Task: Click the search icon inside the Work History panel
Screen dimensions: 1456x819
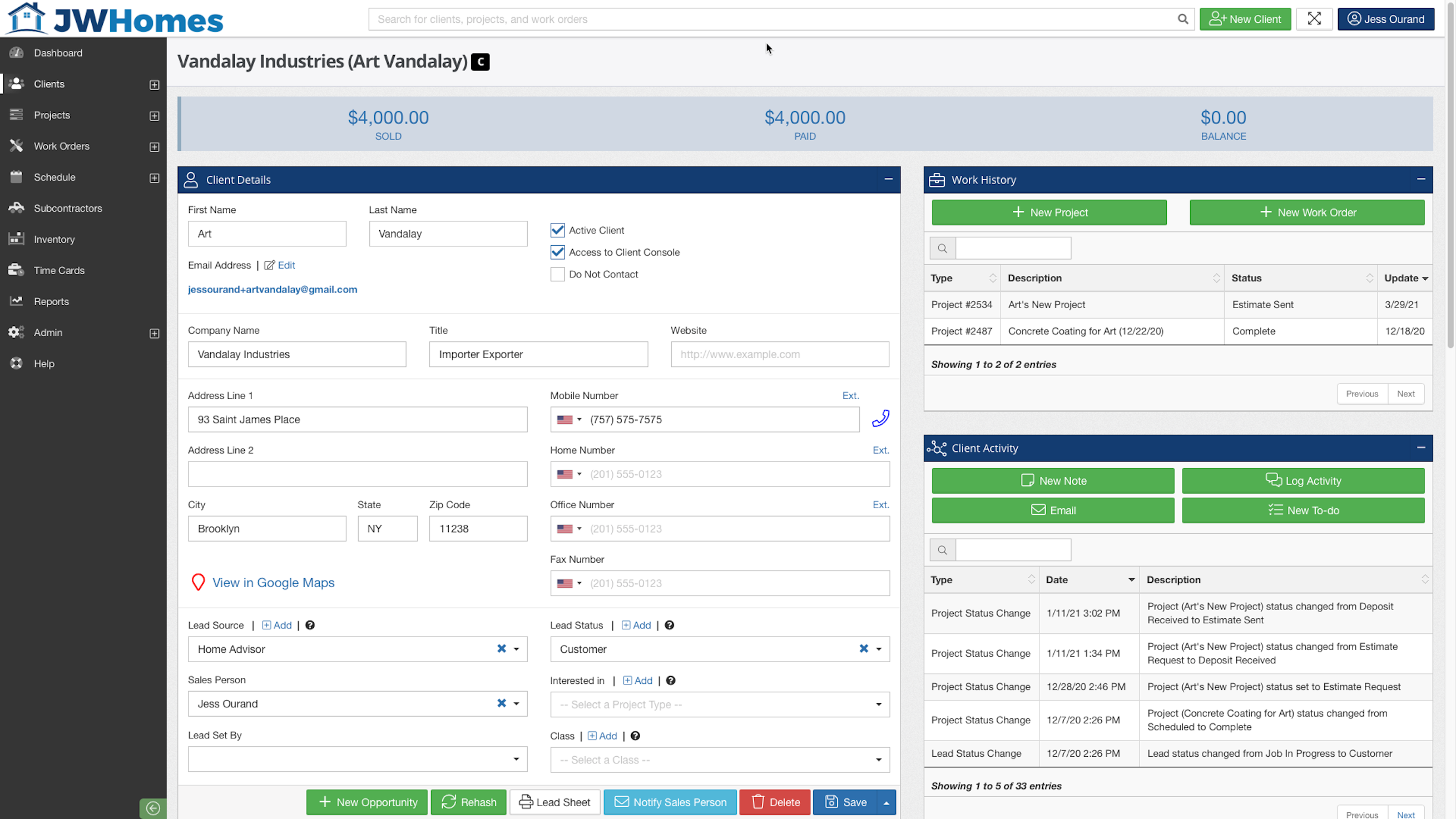Action: [x=942, y=247]
